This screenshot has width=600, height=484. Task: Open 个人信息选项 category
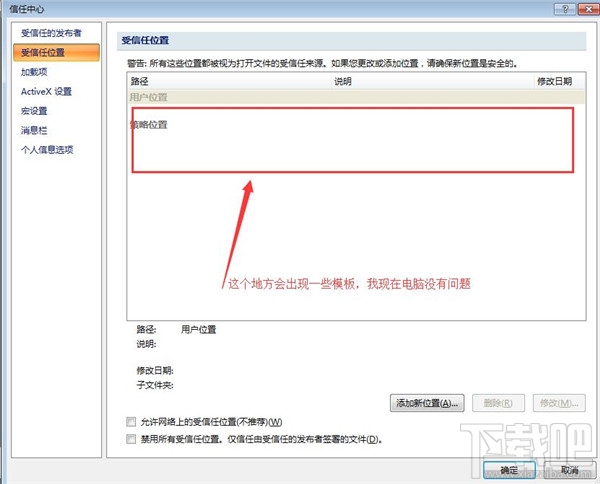[47, 150]
